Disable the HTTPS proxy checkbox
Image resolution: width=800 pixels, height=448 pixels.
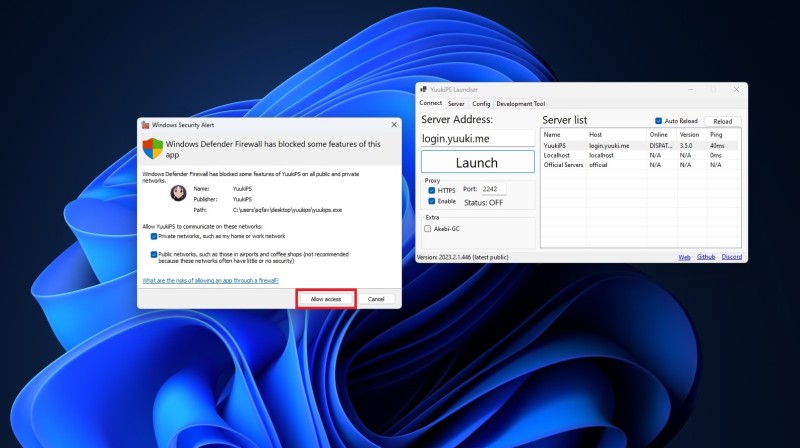[x=431, y=189]
